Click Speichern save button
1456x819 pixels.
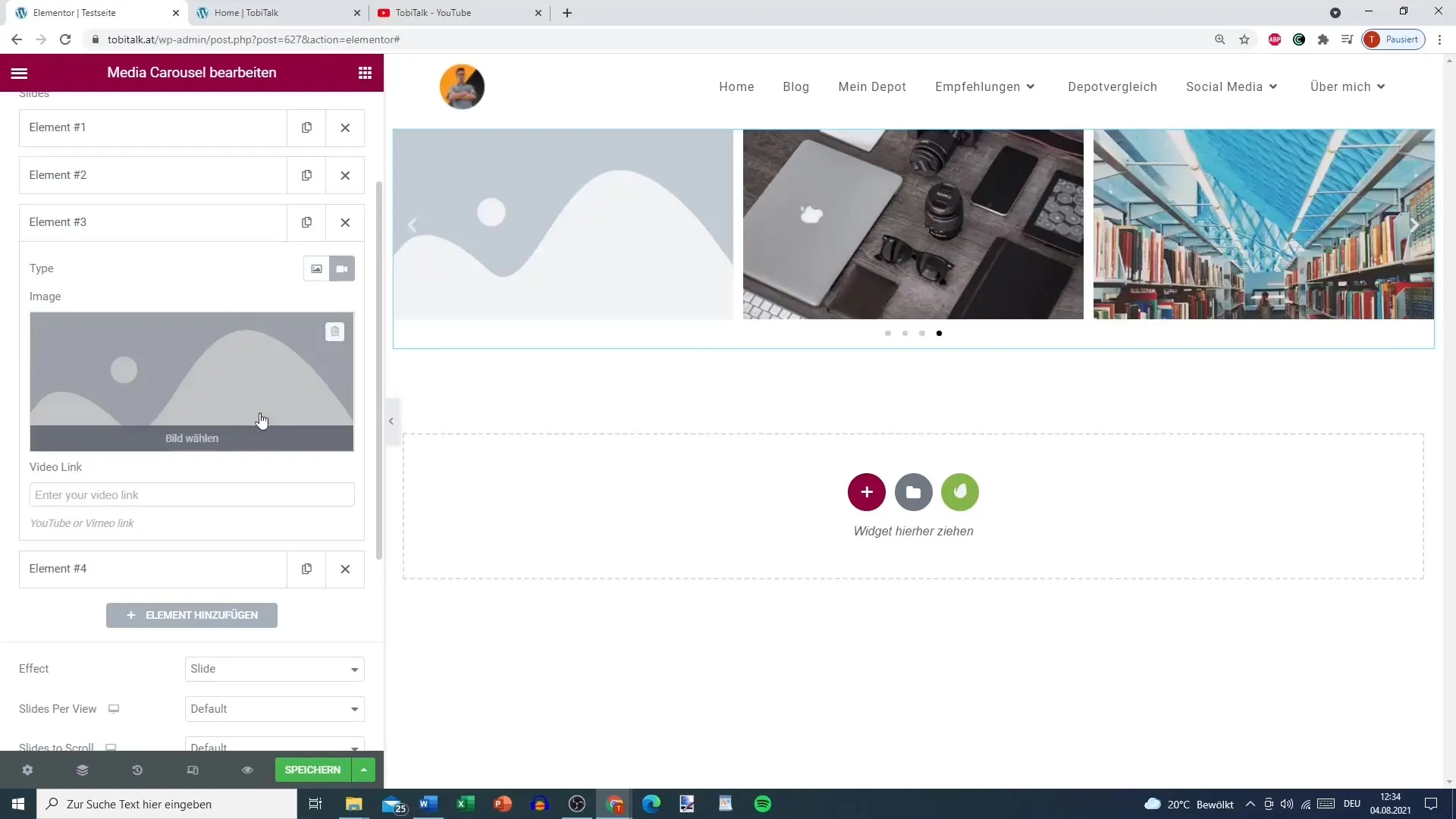click(x=312, y=770)
